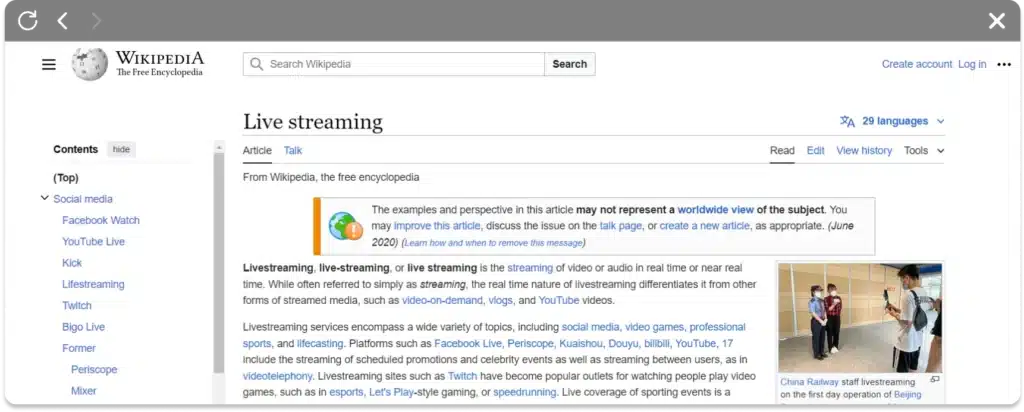This screenshot has width=1024, height=412.
Task: Go forward with the right arrow
Action: point(97,21)
